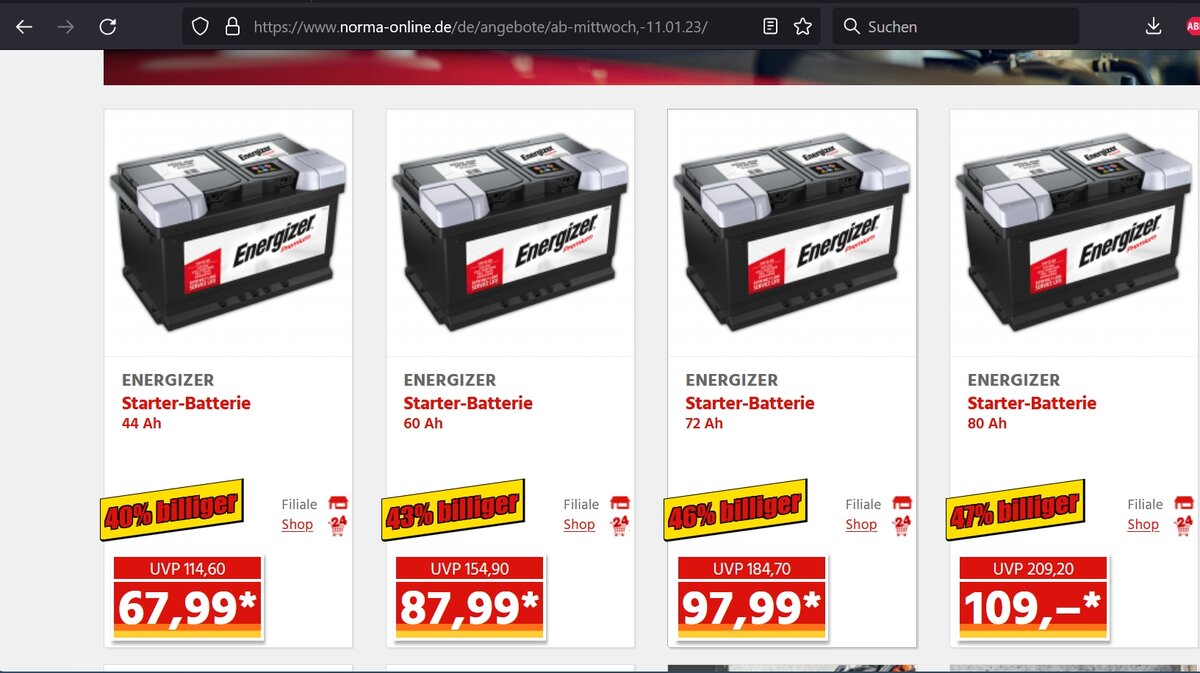Screen dimensions: 1200x673
Task: Go back using browser back arrow
Action: point(24,27)
